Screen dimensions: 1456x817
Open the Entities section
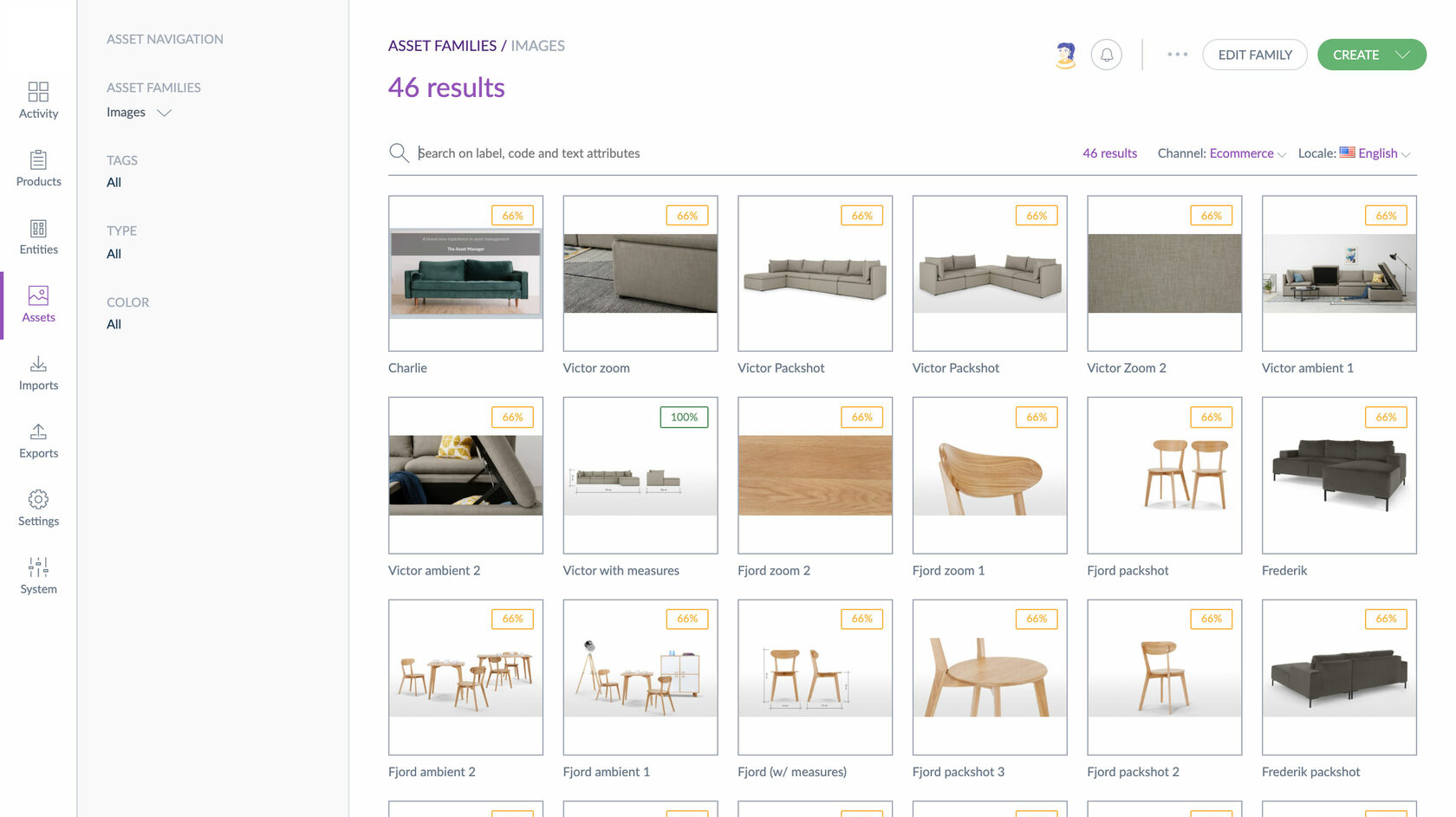coord(38,237)
